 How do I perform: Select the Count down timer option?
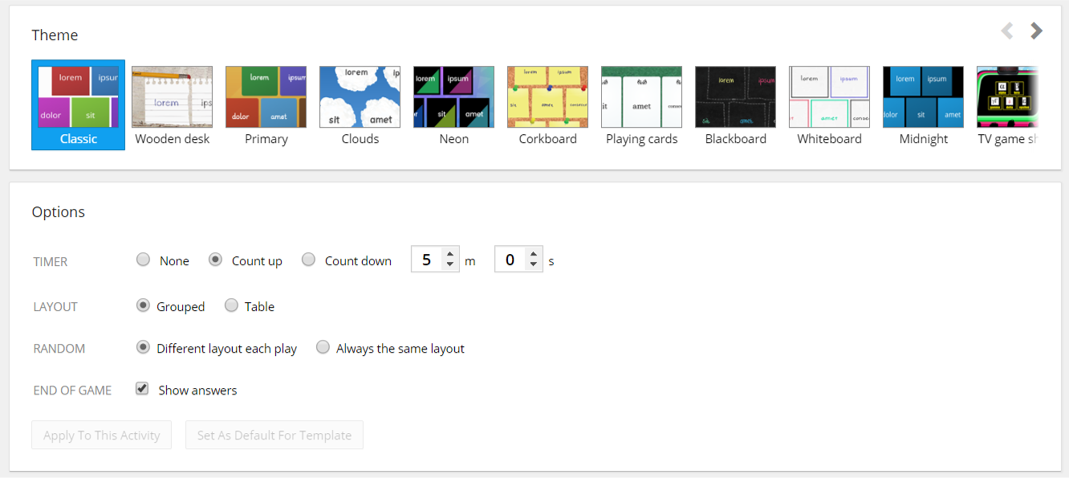coord(309,260)
